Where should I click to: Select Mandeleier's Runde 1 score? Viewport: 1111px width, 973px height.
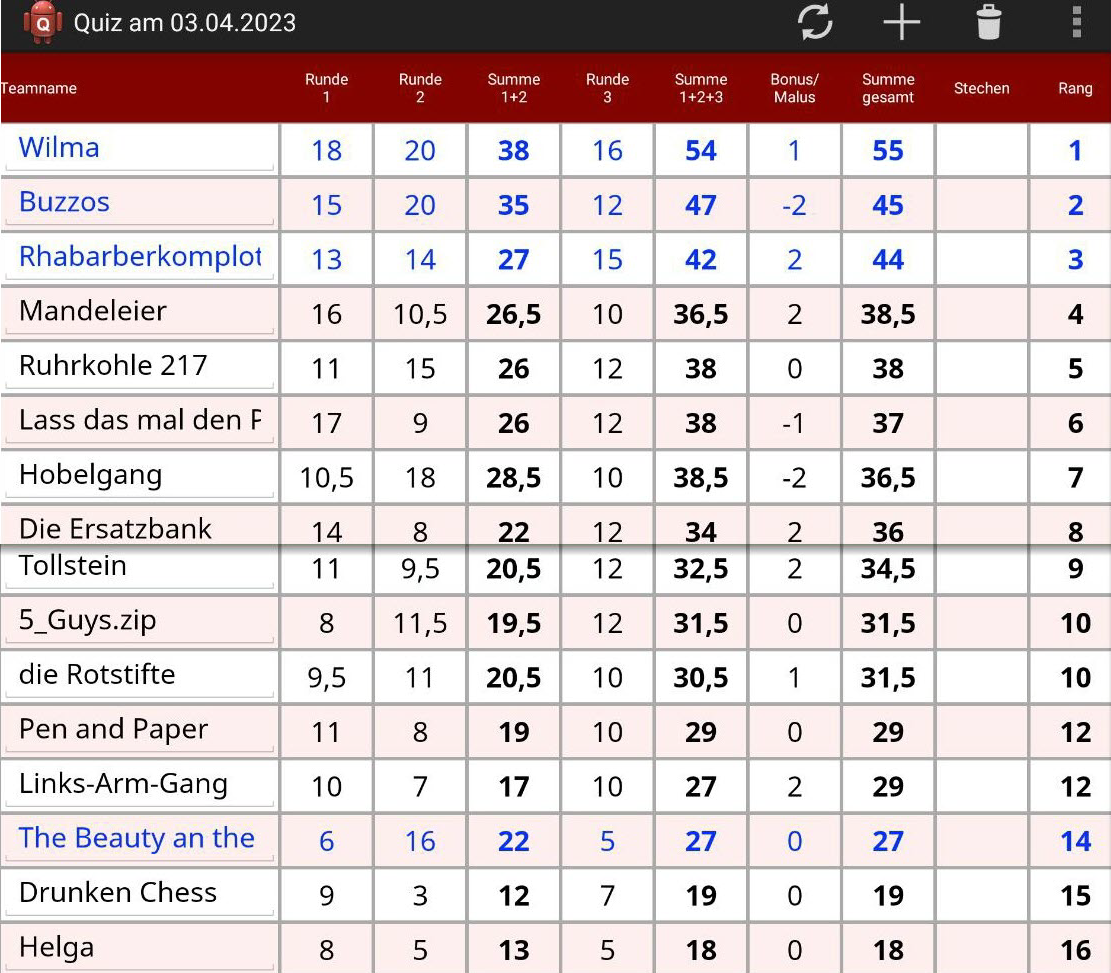tap(326, 314)
